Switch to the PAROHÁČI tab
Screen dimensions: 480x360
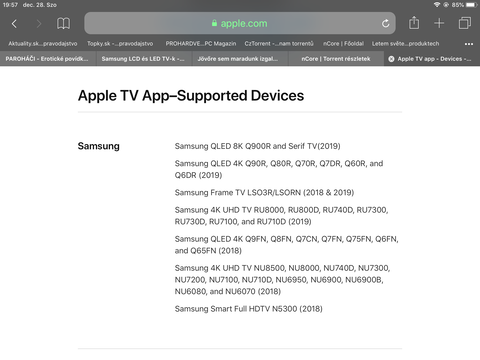[48, 59]
